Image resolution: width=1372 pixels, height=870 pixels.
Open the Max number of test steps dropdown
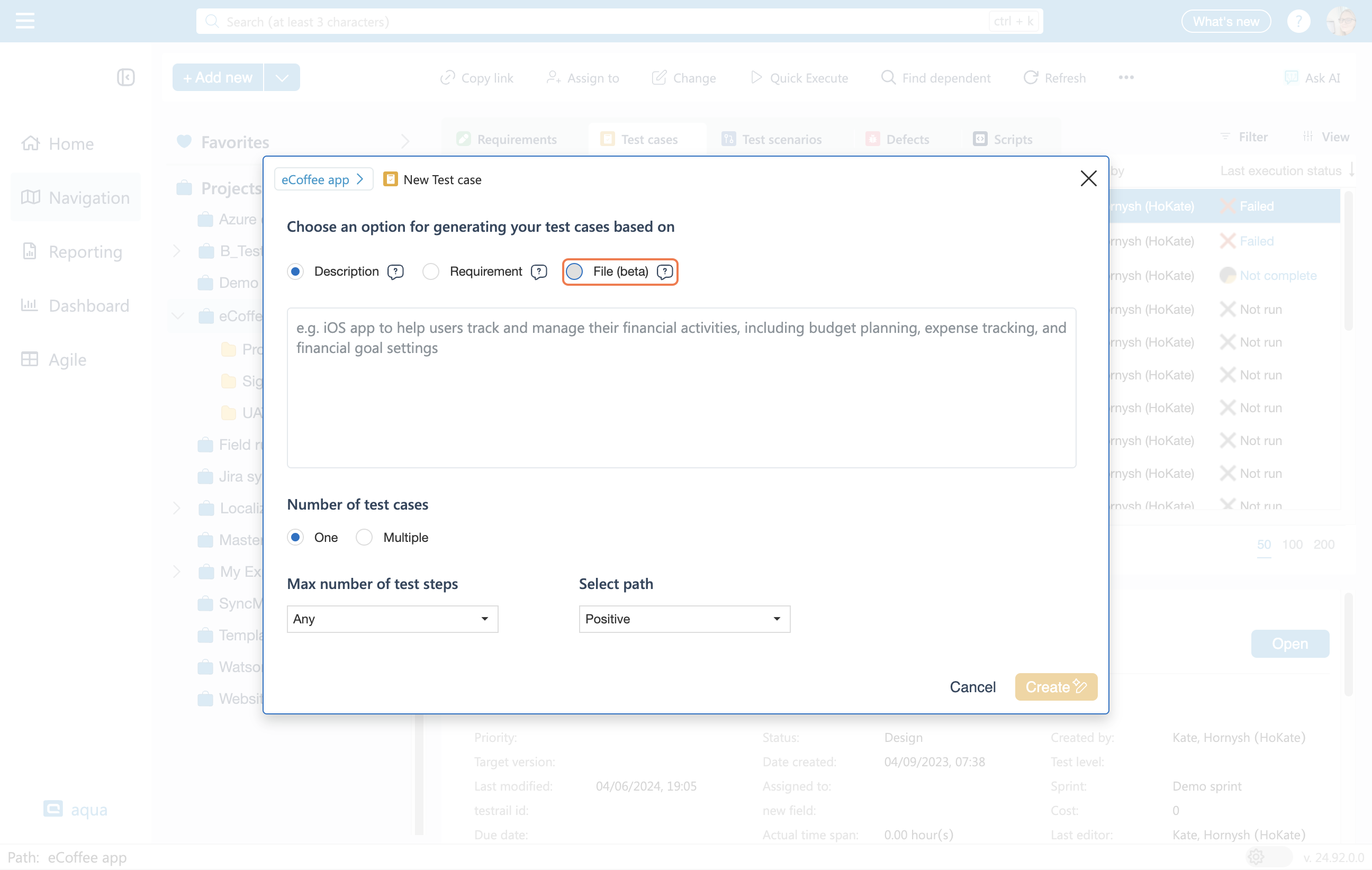tap(392, 619)
